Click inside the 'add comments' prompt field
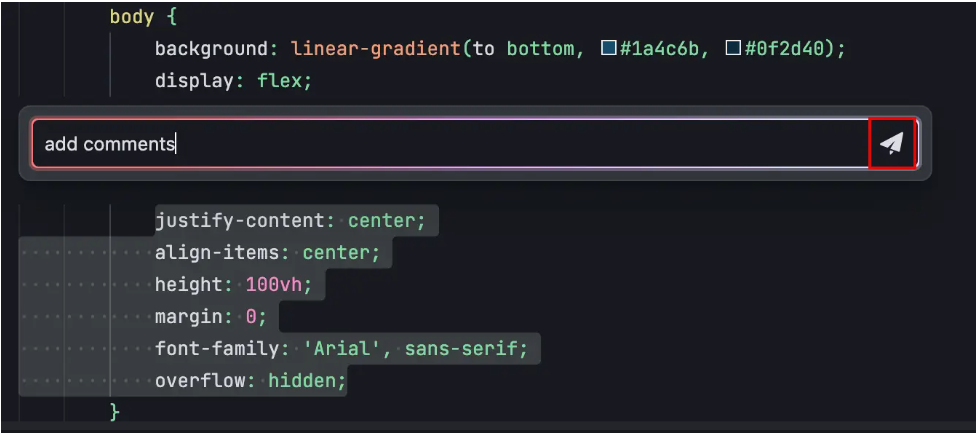Viewport: 976px width, 438px height. click(x=450, y=144)
